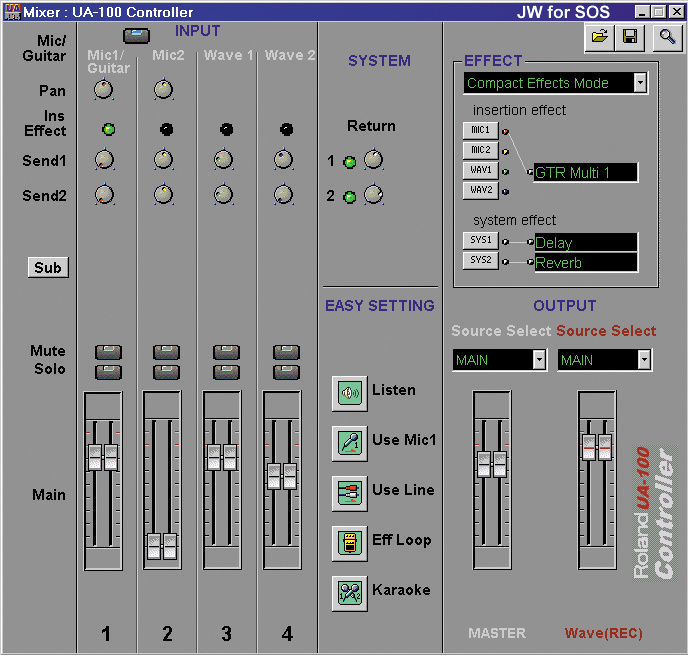This screenshot has height=657, width=688.
Task: Solo the Mic1/Guitar channel
Action: point(106,371)
